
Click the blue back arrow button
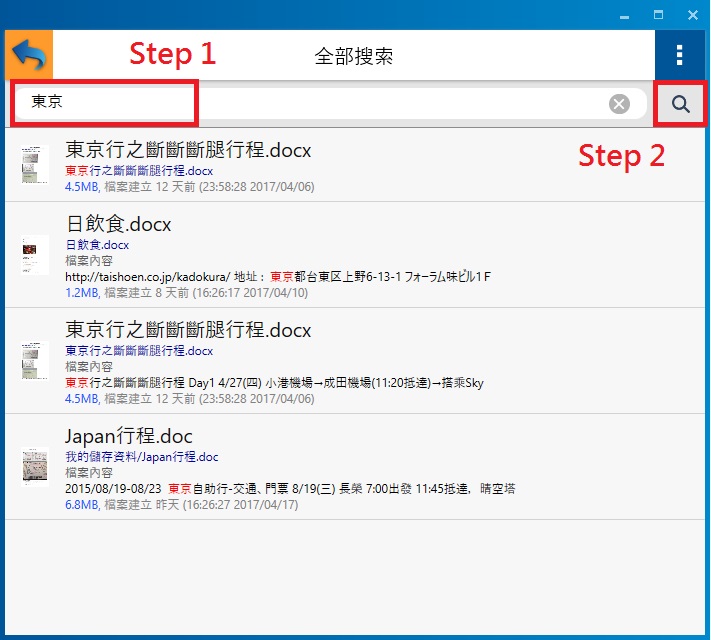29,55
